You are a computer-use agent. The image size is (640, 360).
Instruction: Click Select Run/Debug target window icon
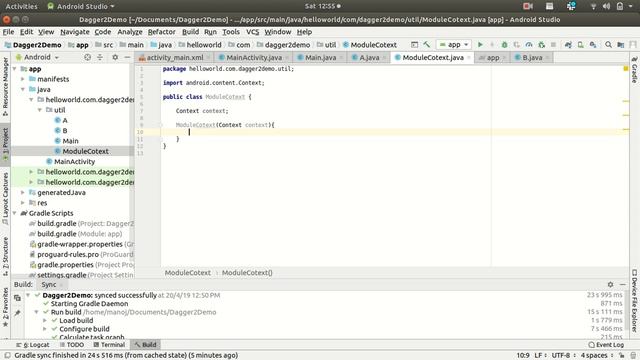click(x=414, y=44)
